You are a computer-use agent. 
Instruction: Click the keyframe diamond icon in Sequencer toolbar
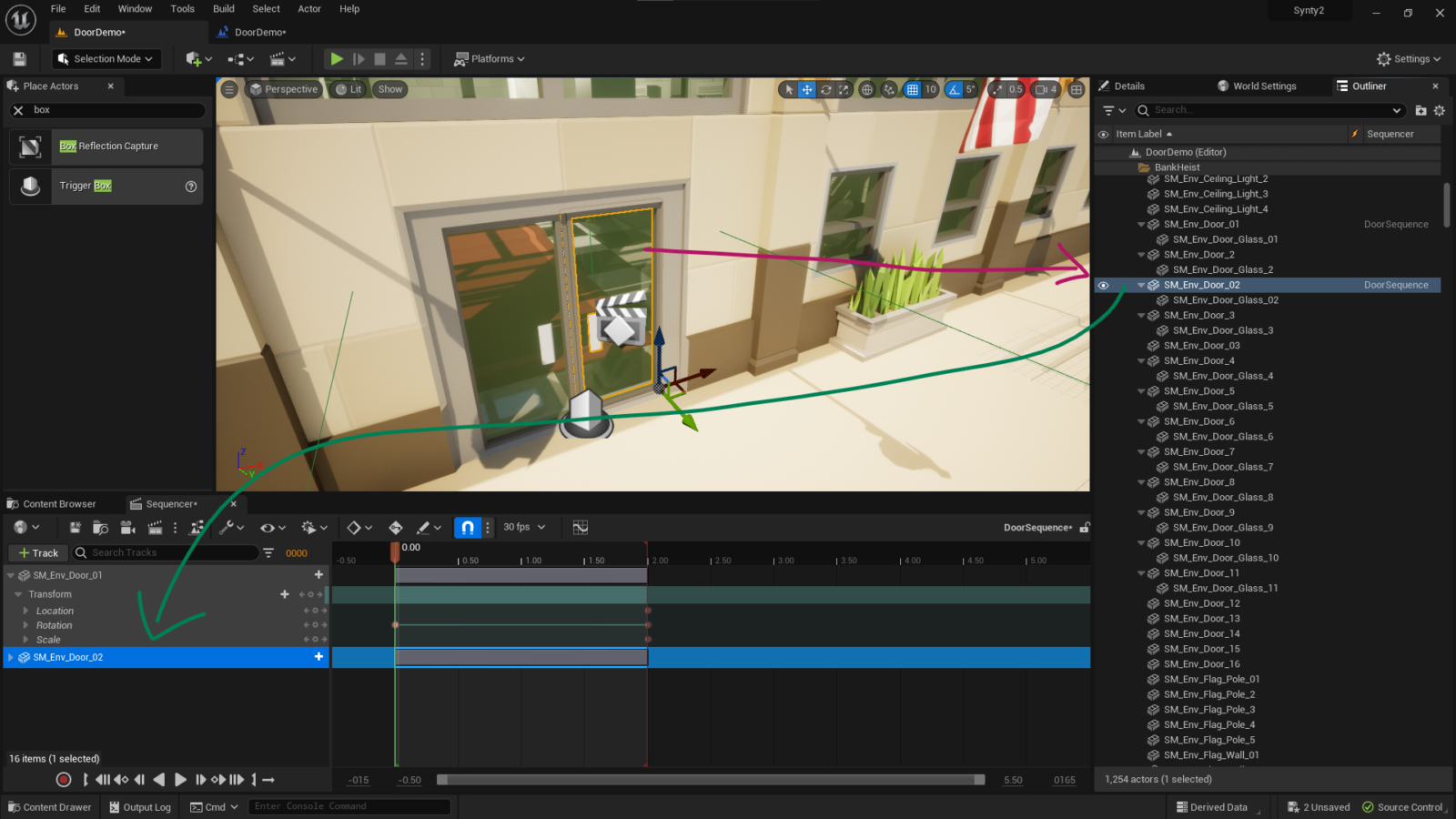354,528
